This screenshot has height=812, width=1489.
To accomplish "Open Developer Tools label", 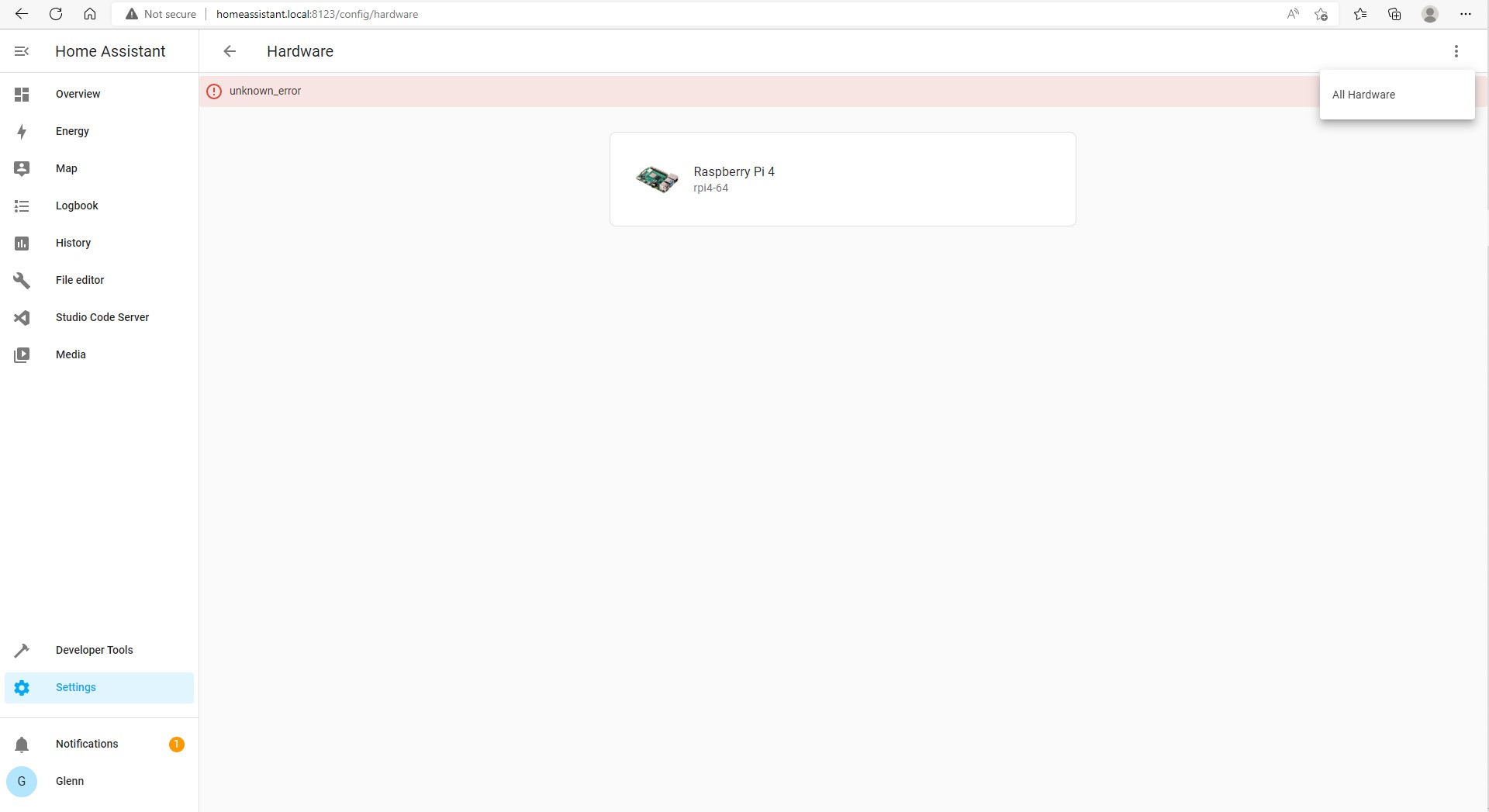I will pyautogui.click(x=94, y=650).
